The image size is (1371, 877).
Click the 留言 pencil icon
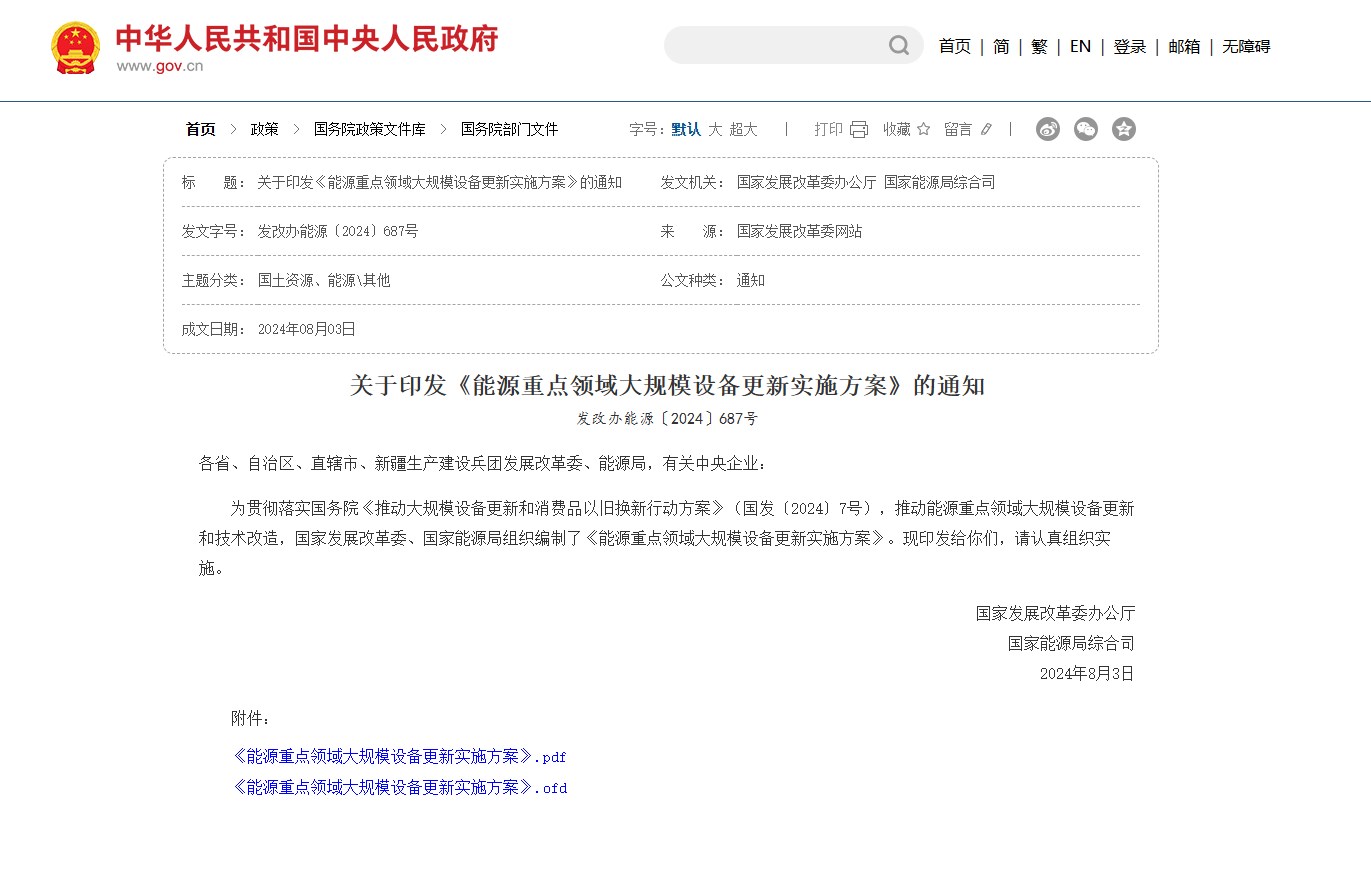986,129
